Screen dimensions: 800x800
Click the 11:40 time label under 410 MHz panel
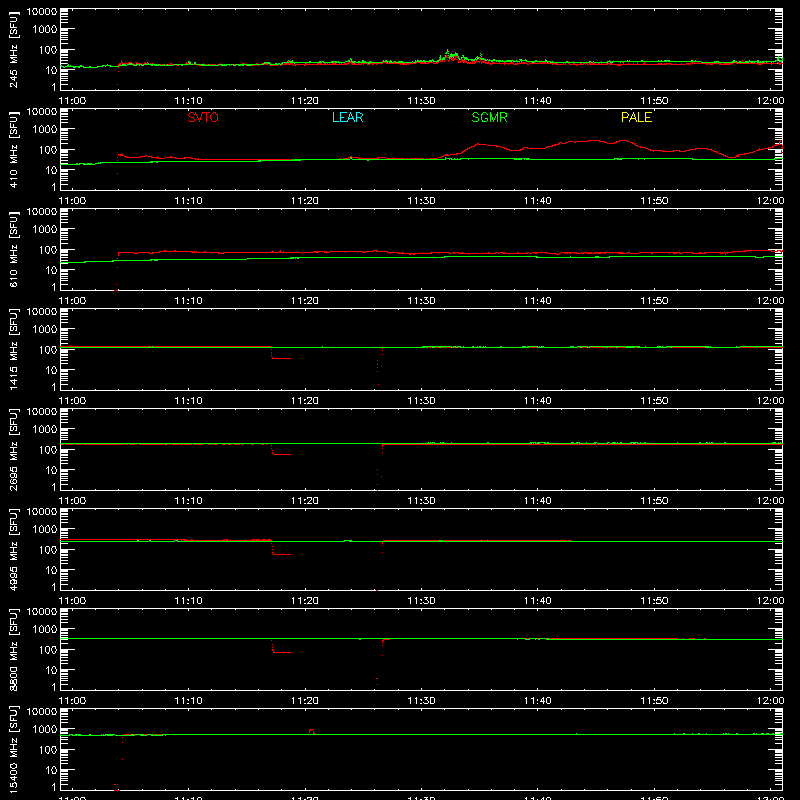[538, 201]
